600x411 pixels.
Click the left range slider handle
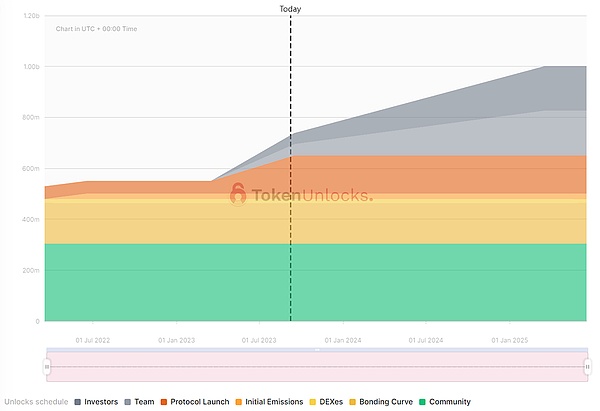coord(47,367)
